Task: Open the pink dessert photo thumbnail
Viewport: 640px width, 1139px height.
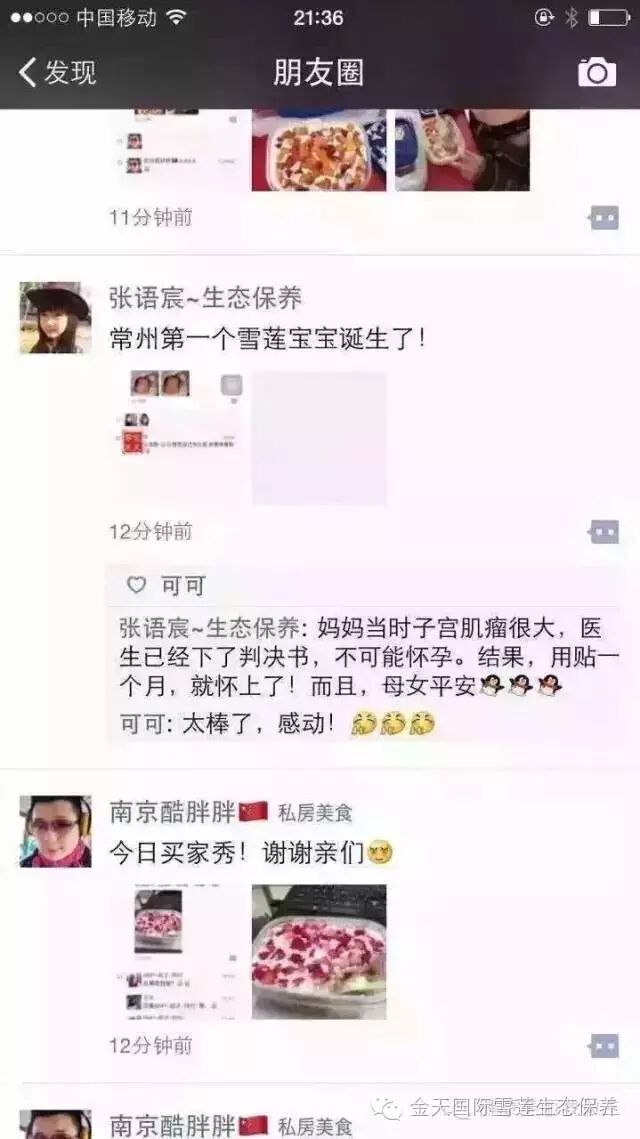Action: pyautogui.click(x=319, y=952)
